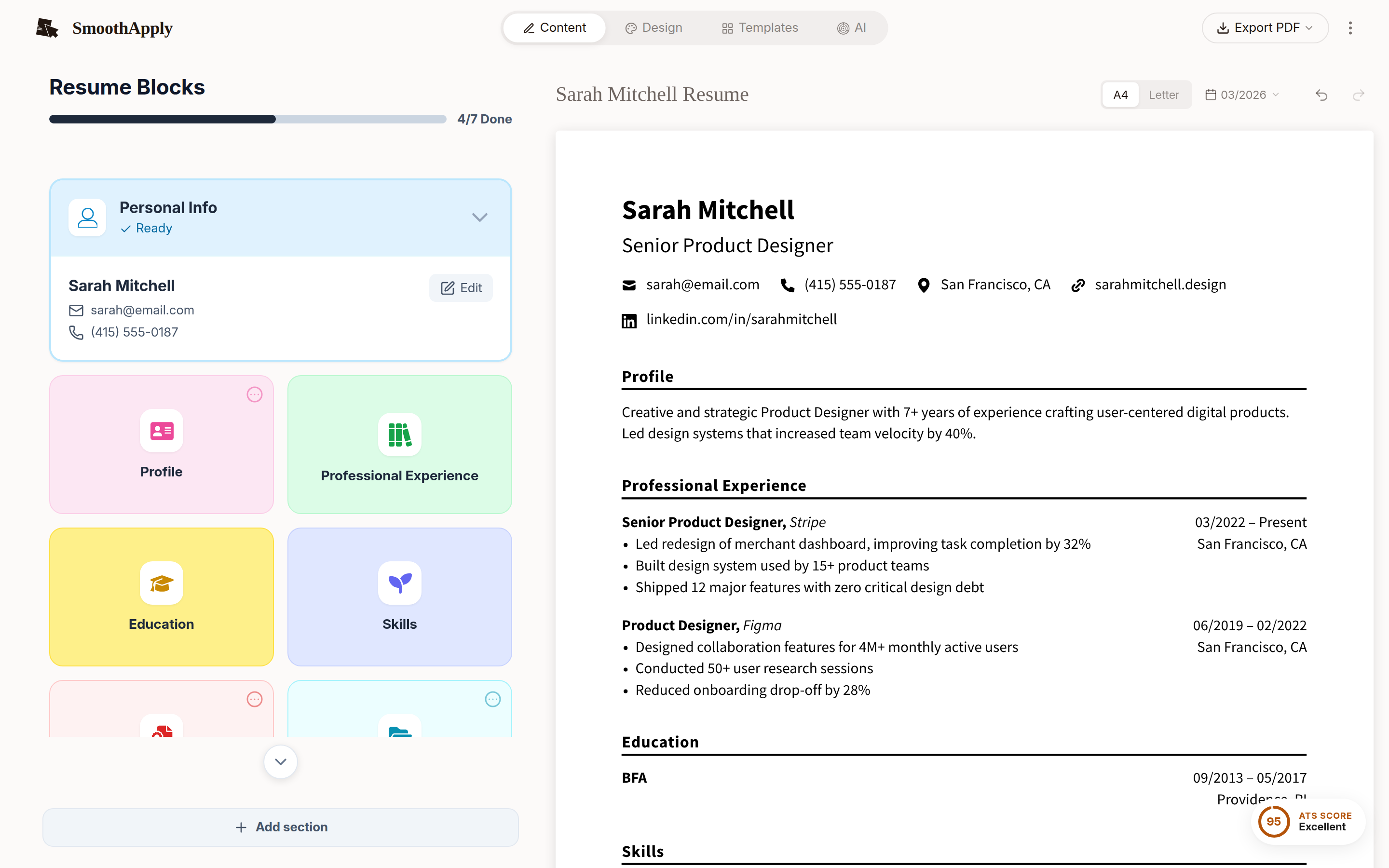Click the Profile section heading in resume
The image size is (1389, 868).
coord(647,377)
